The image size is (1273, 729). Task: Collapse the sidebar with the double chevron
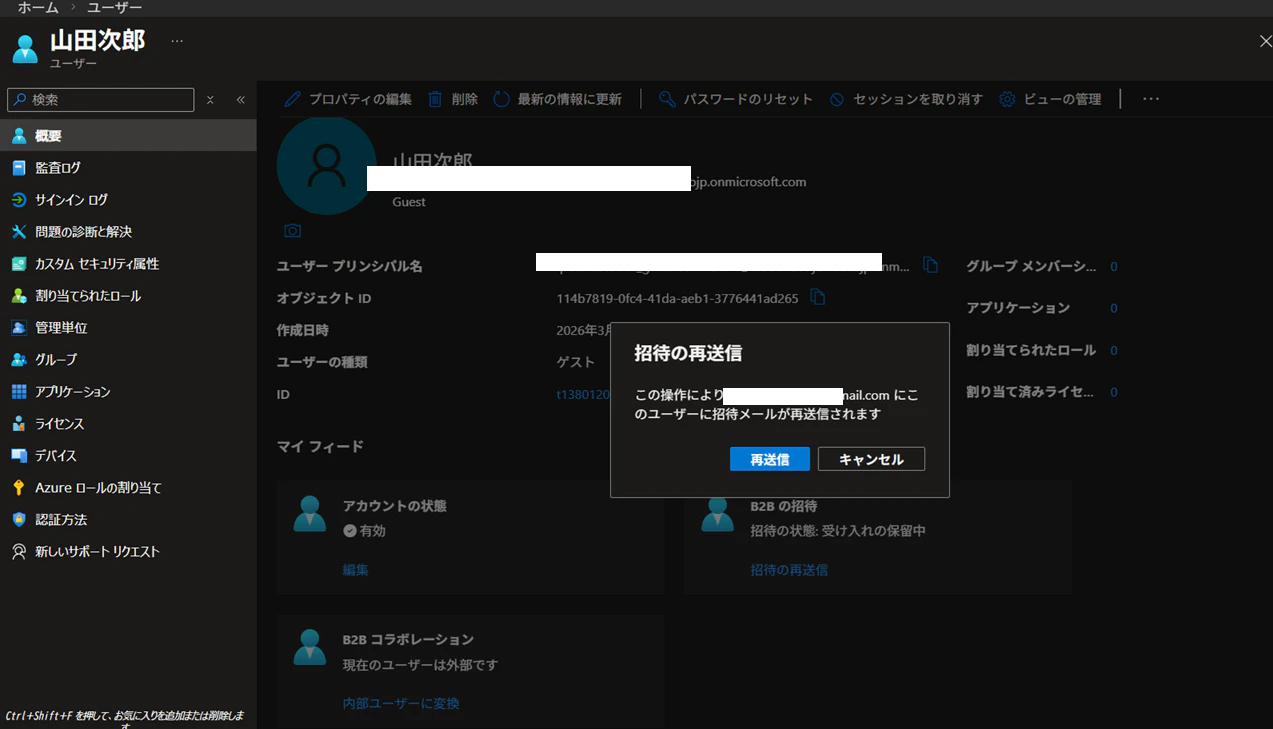pyautogui.click(x=241, y=100)
